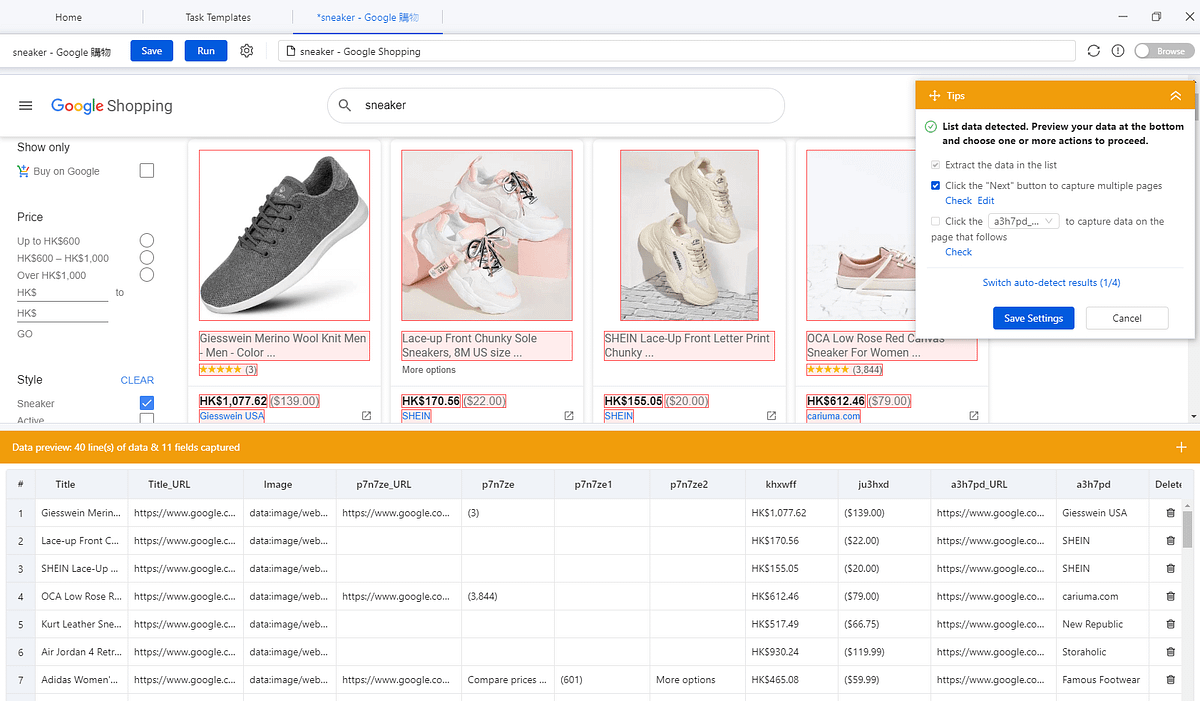Delete row 1 Giesswein USA

[1170, 513]
